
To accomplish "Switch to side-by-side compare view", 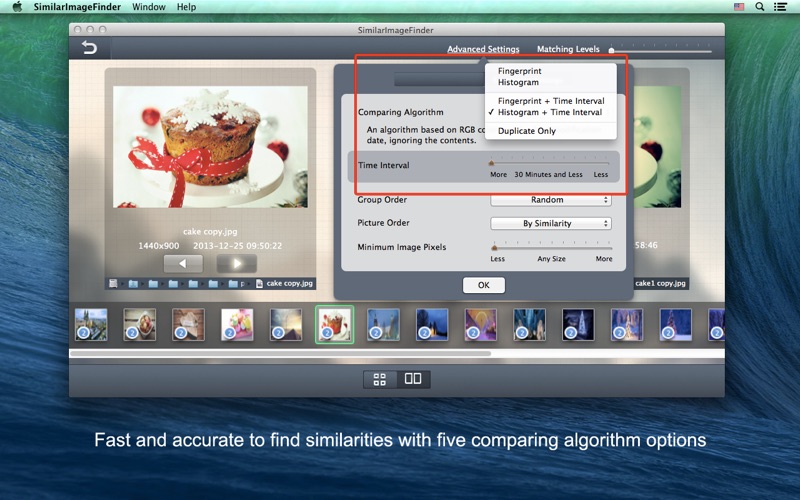I will click(x=413, y=379).
